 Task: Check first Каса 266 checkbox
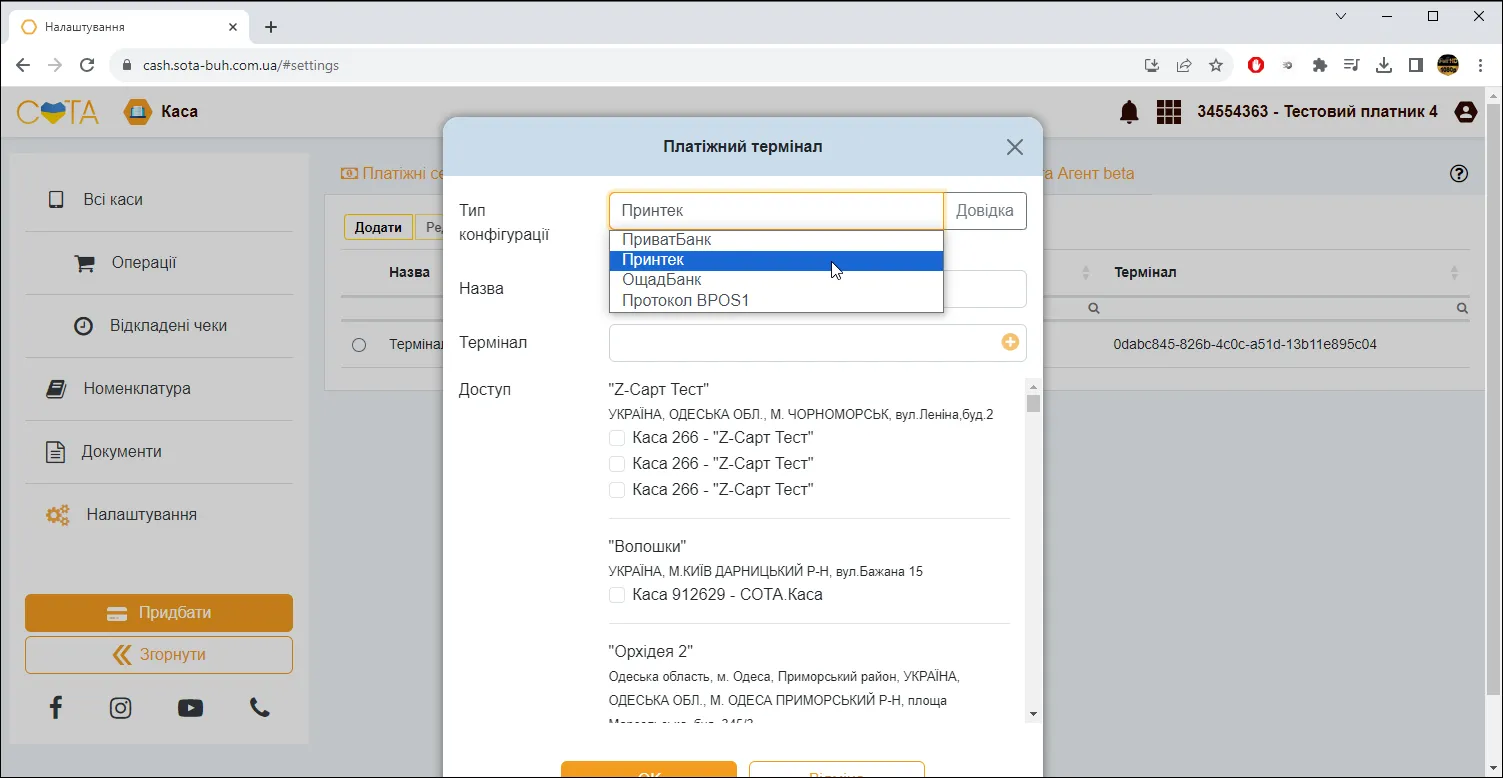[617, 438]
